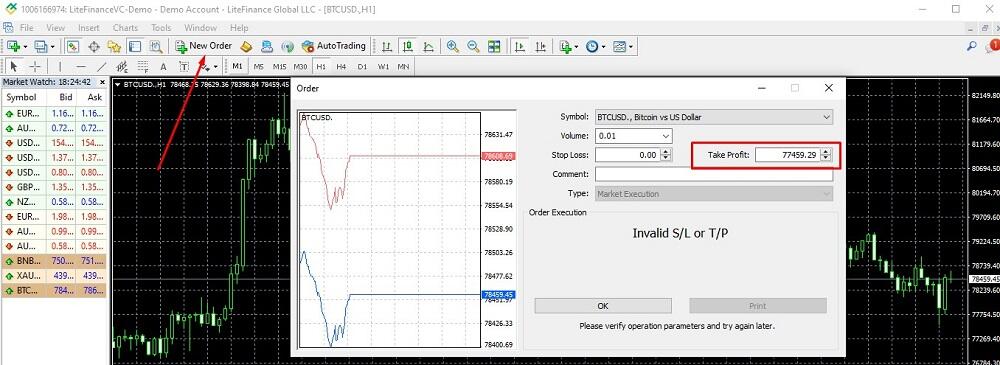
Task: Select the text label 'T' tool
Action: pos(184,66)
